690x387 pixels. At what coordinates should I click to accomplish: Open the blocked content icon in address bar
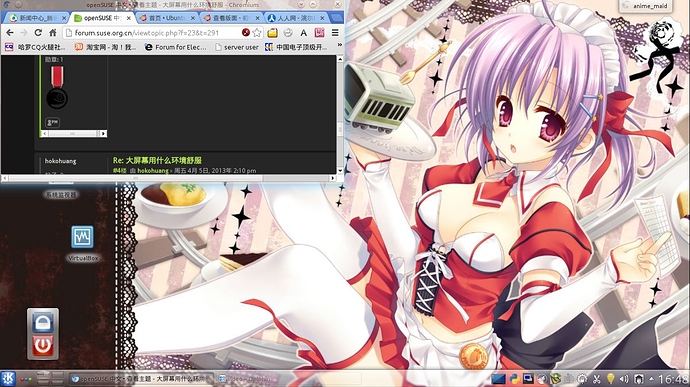click(246, 33)
